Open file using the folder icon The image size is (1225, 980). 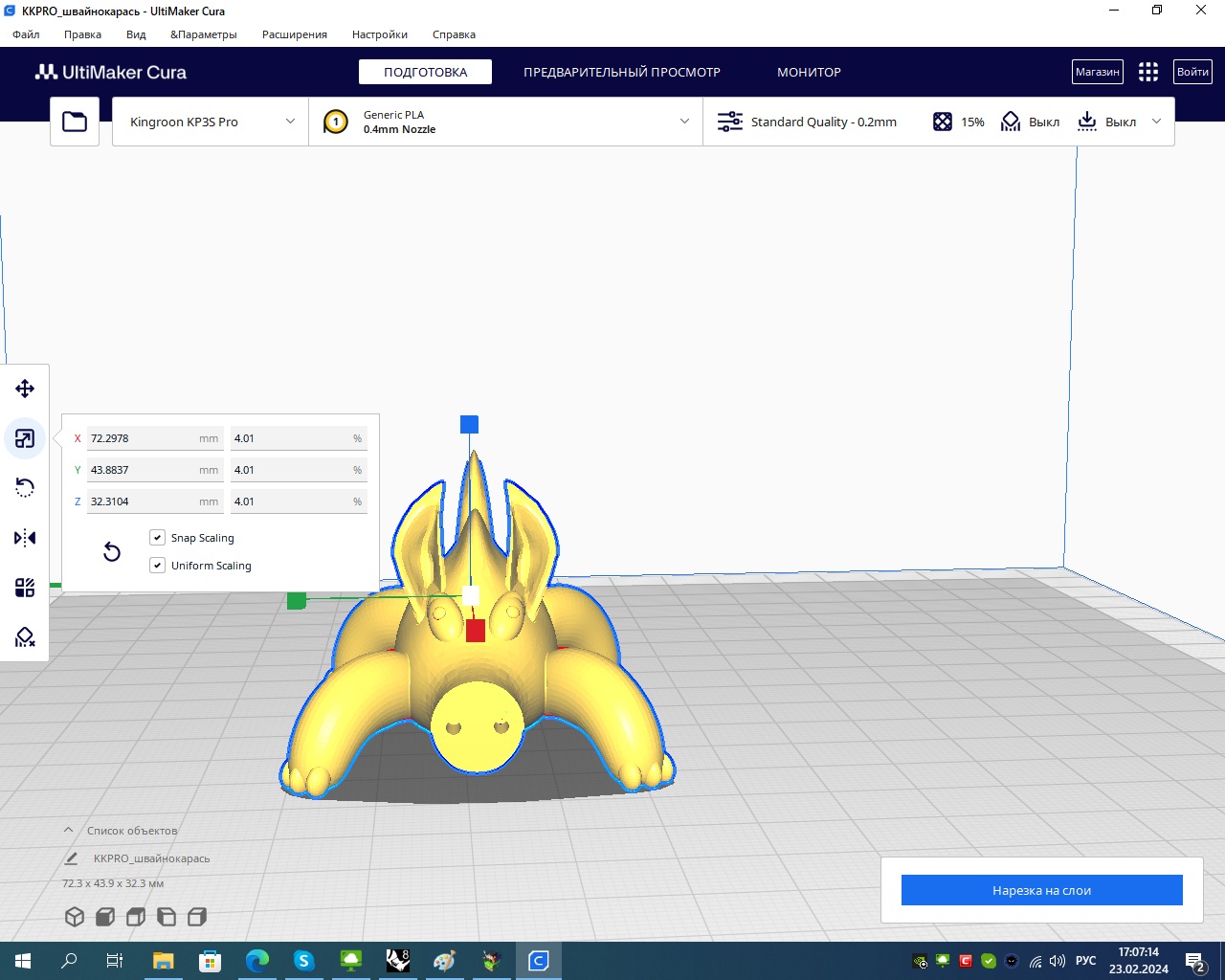pos(75,122)
